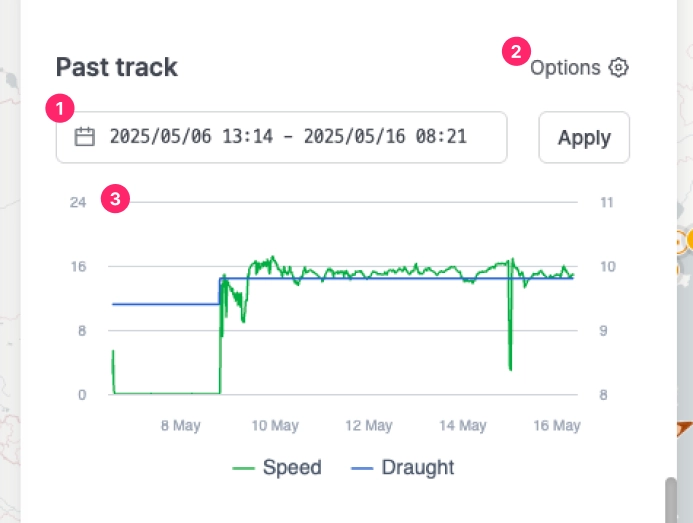This screenshot has width=693, height=523.
Task: Click the 16 May x-axis label
Action: (x=557, y=426)
